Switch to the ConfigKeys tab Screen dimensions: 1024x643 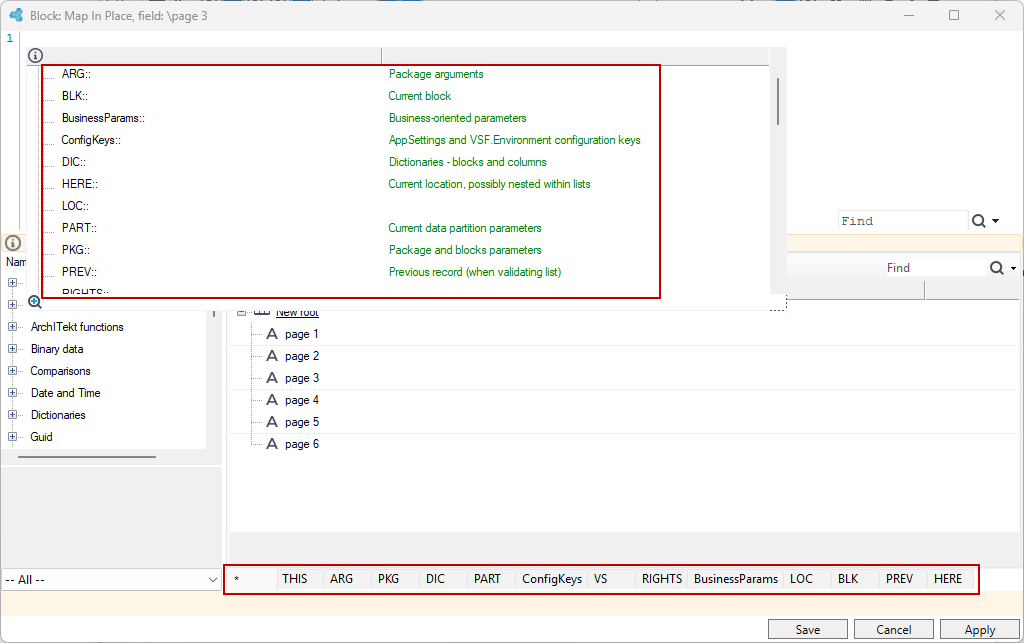point(552,579)
